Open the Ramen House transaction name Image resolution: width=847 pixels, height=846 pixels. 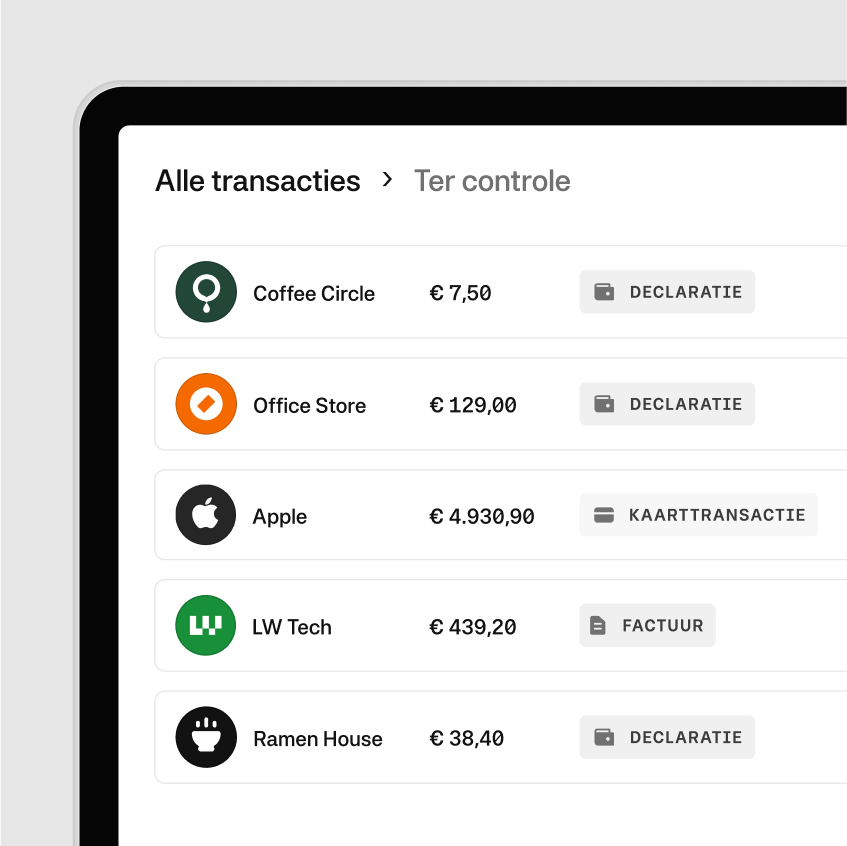[318, 738]
